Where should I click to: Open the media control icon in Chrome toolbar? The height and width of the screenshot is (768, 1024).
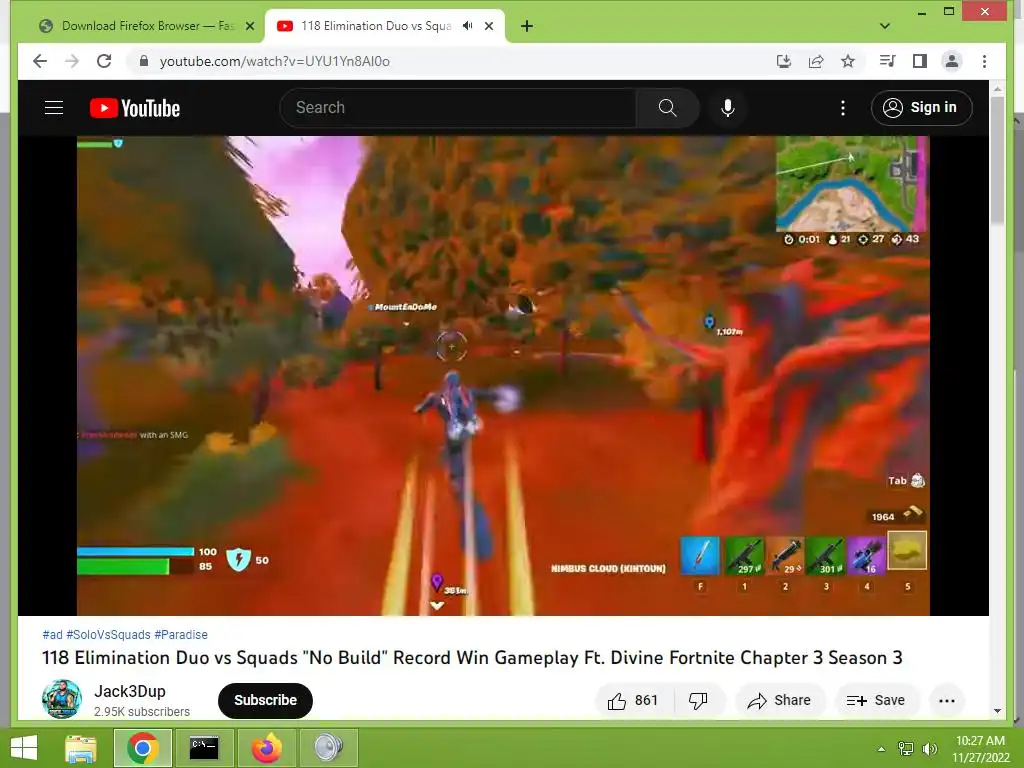(x=888, y=61)
